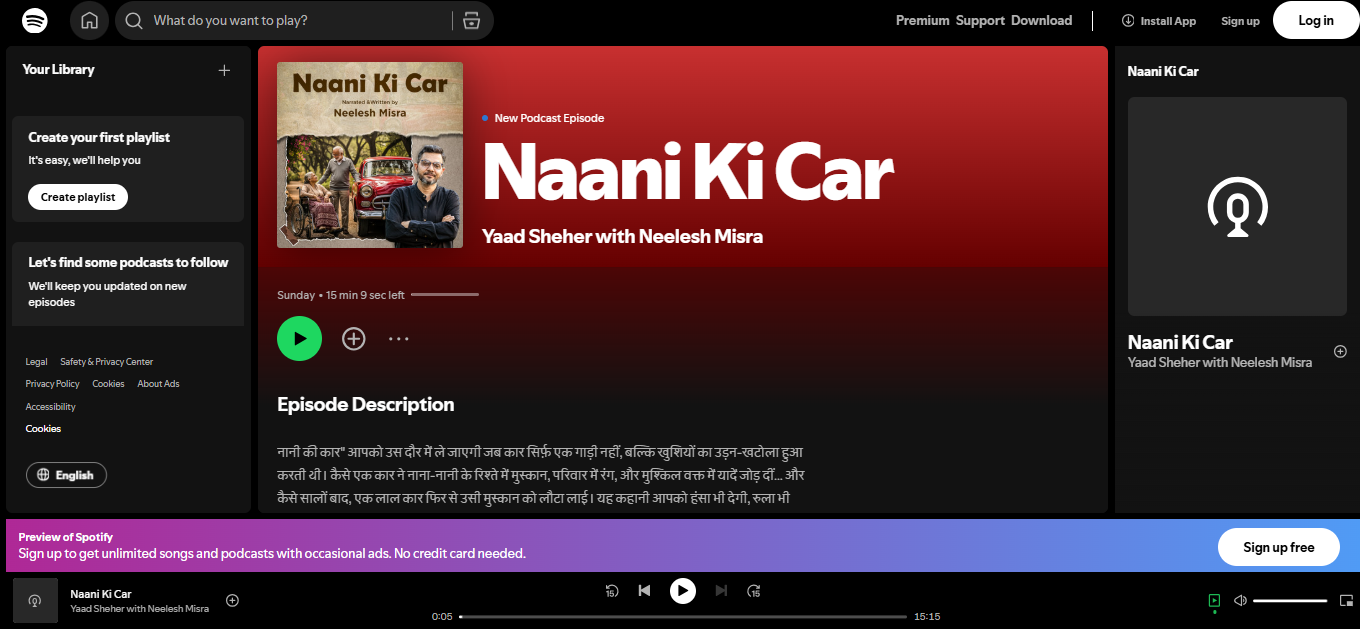The width and height of the screenshot is (1360, 629).
Task: Open the Privacy Policy link
Action: [x=53, y=384]
